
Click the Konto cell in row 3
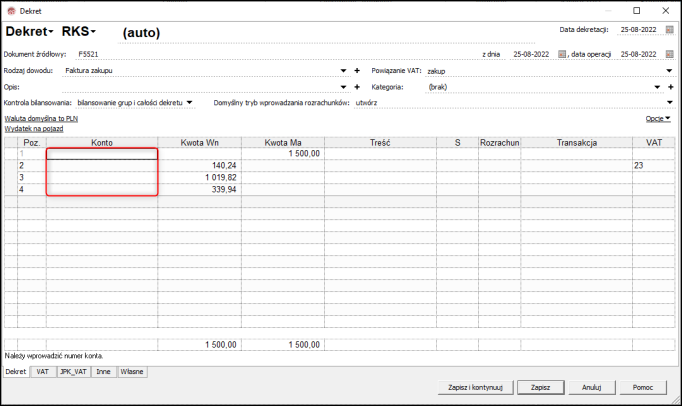pos(102,178)
